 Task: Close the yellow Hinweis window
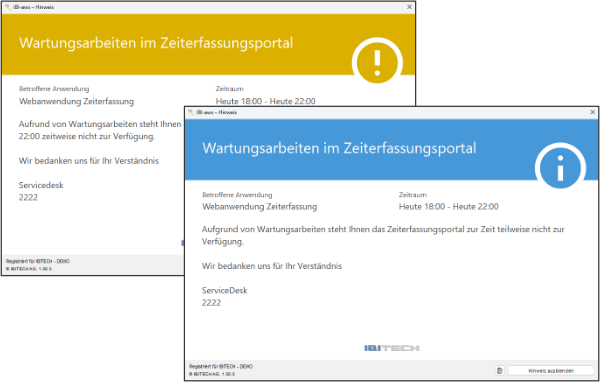(409, 7)
